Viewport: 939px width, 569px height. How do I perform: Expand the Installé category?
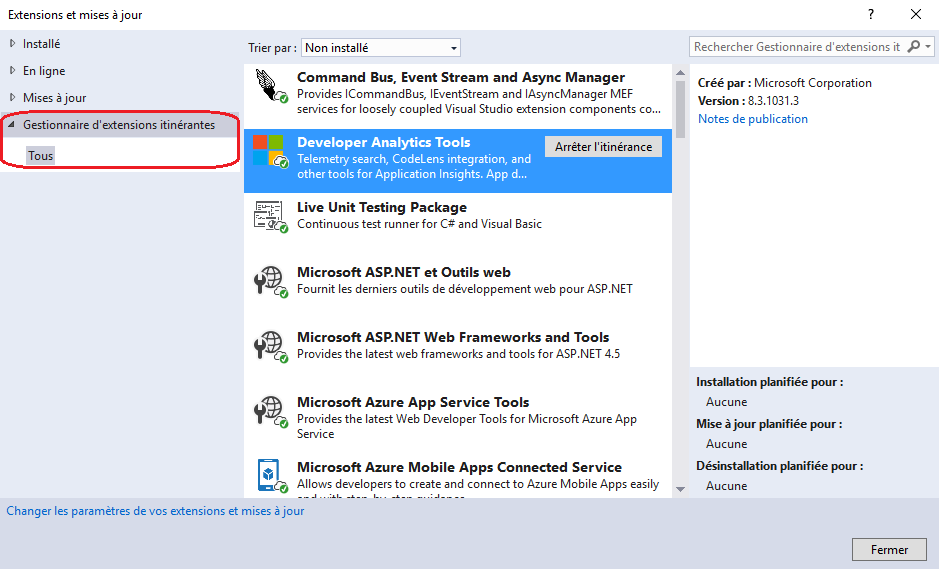[13, 44]
